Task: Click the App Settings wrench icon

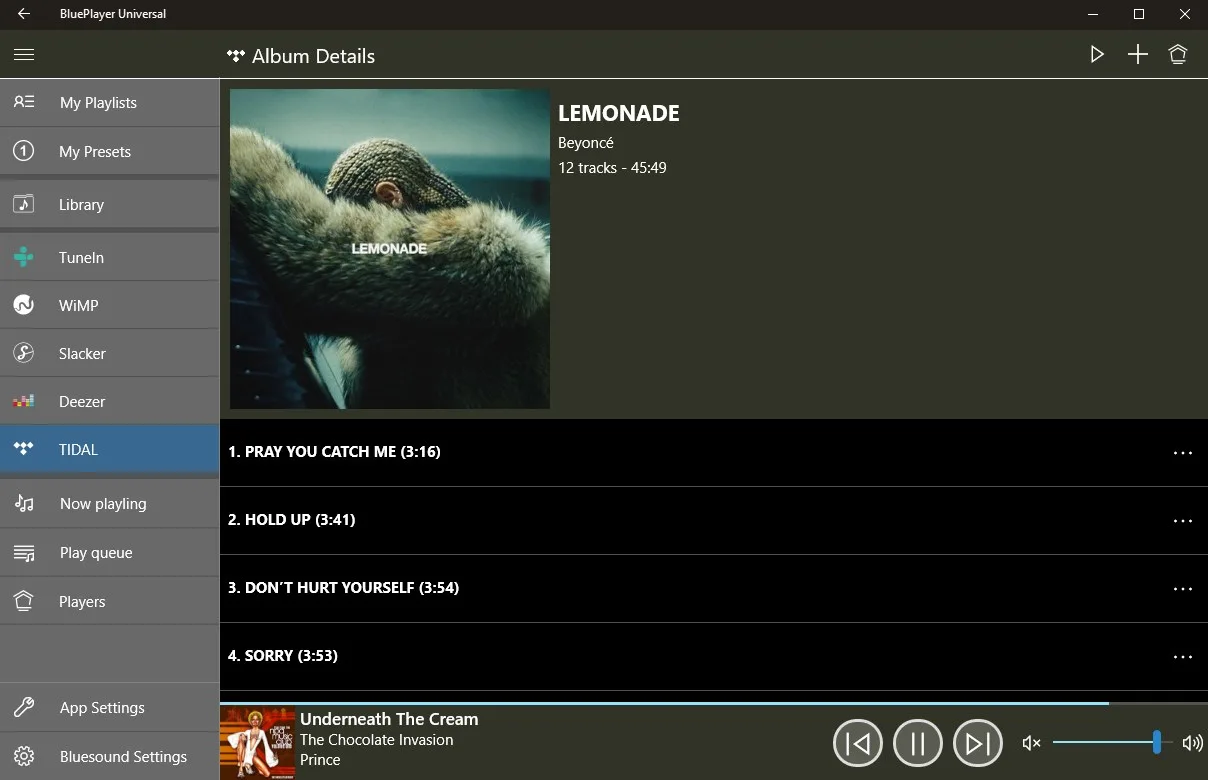Action: point(24,707)
